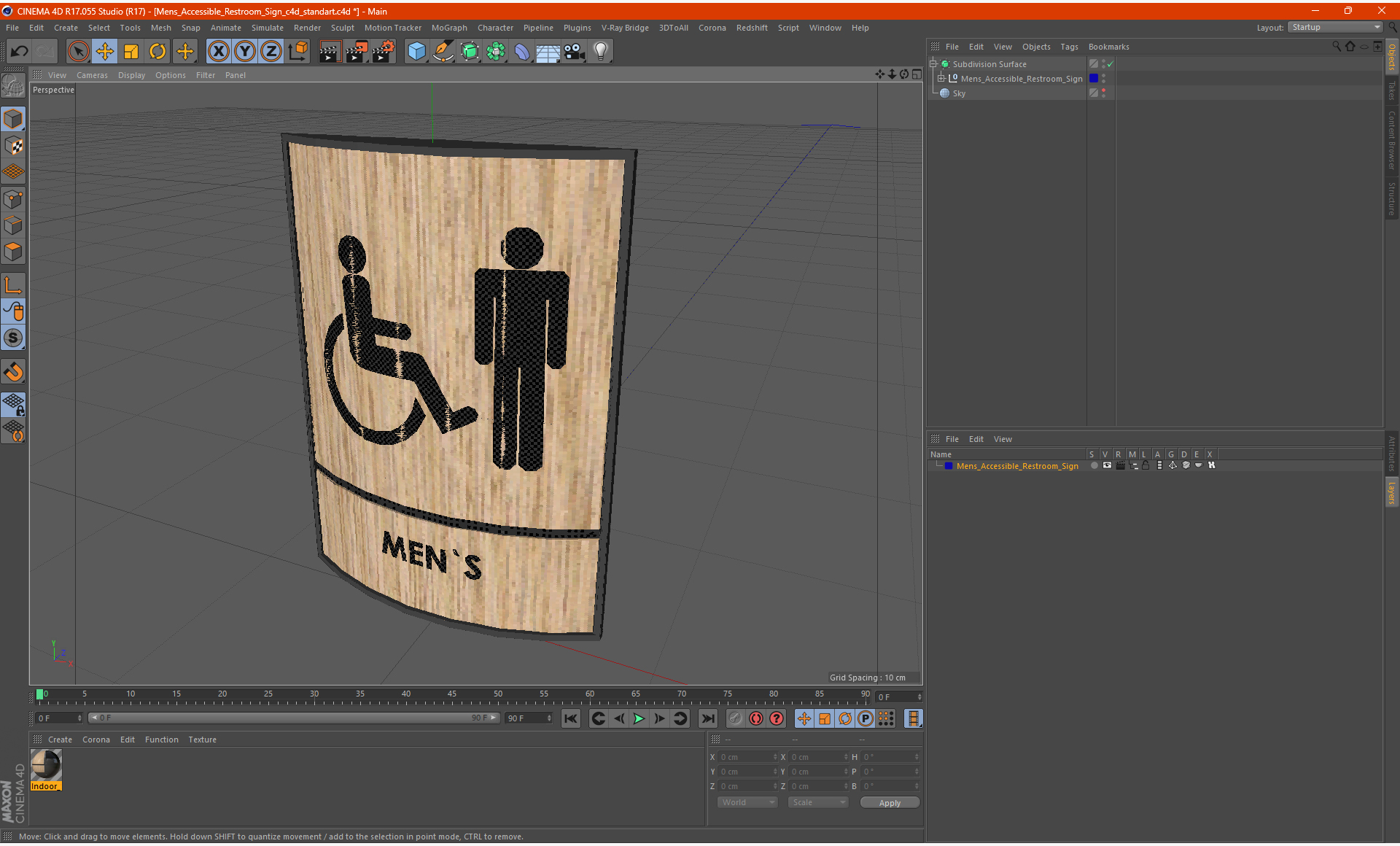1400x846 pixels.
Task: Add a floor environment object
Action: click(x=548, y=51)
